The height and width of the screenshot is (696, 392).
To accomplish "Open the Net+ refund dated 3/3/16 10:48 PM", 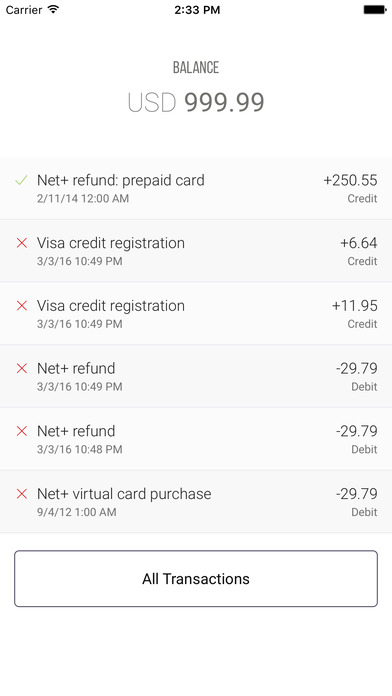I will tap(196, 439).
